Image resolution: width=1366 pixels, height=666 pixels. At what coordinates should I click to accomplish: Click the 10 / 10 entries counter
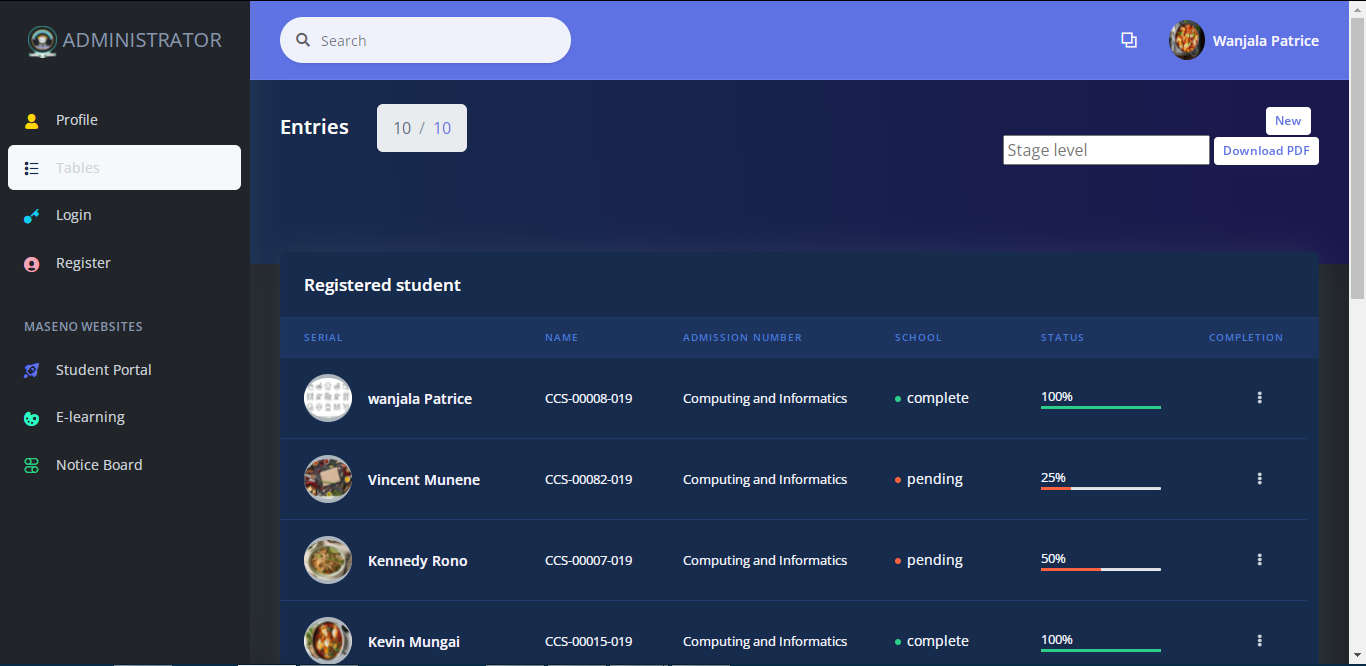point(422,128)
